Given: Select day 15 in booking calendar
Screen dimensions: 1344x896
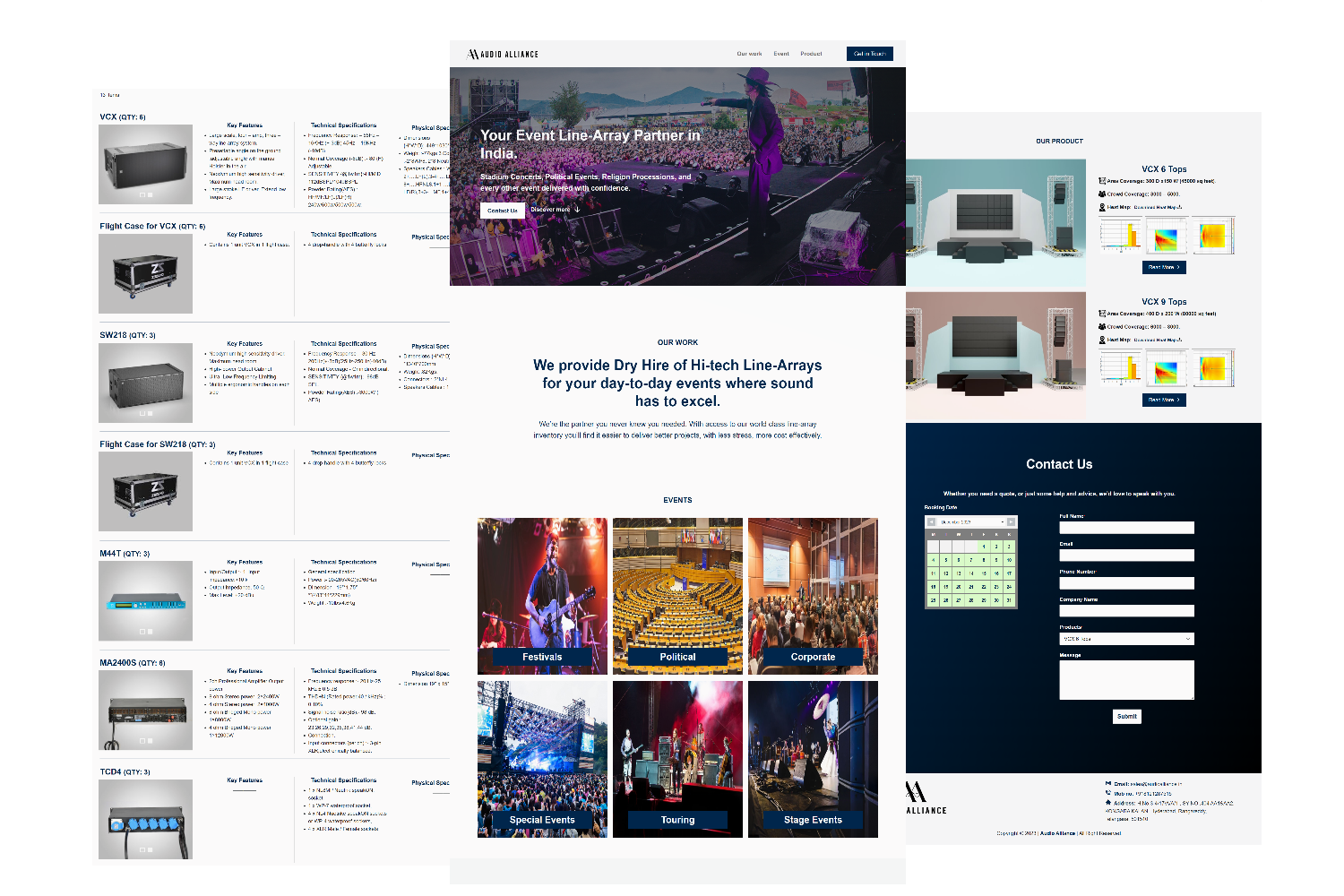Looking at the screenshot, I should coord(984,573).
